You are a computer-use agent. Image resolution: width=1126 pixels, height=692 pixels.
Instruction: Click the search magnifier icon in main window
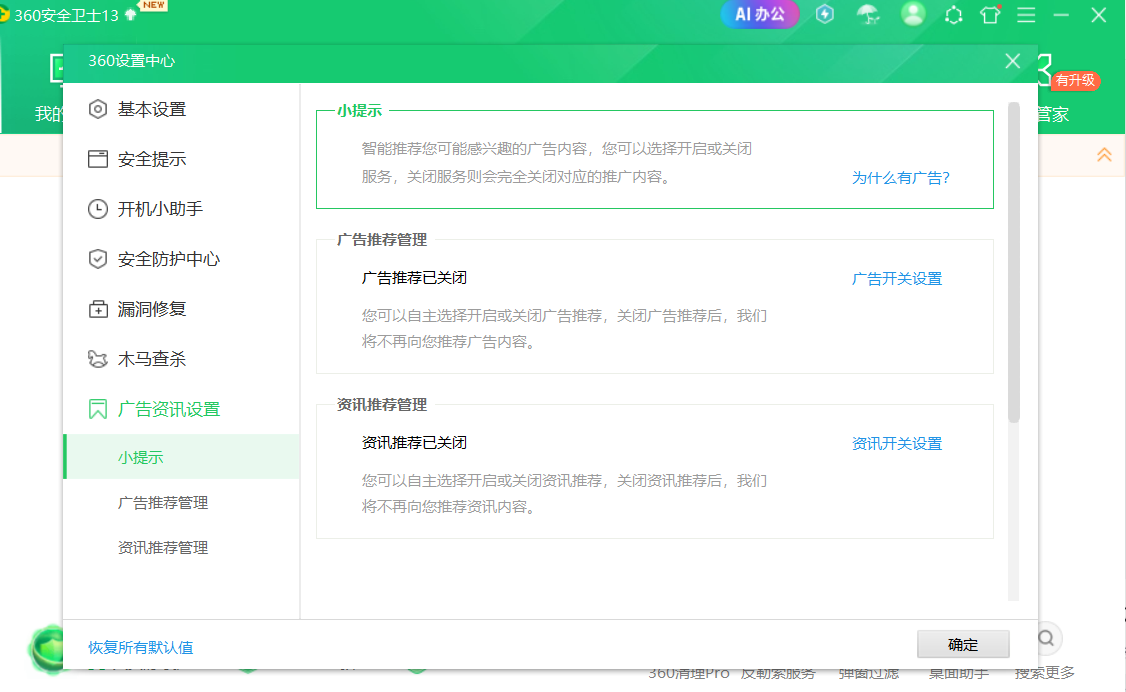coord(1046,638)
